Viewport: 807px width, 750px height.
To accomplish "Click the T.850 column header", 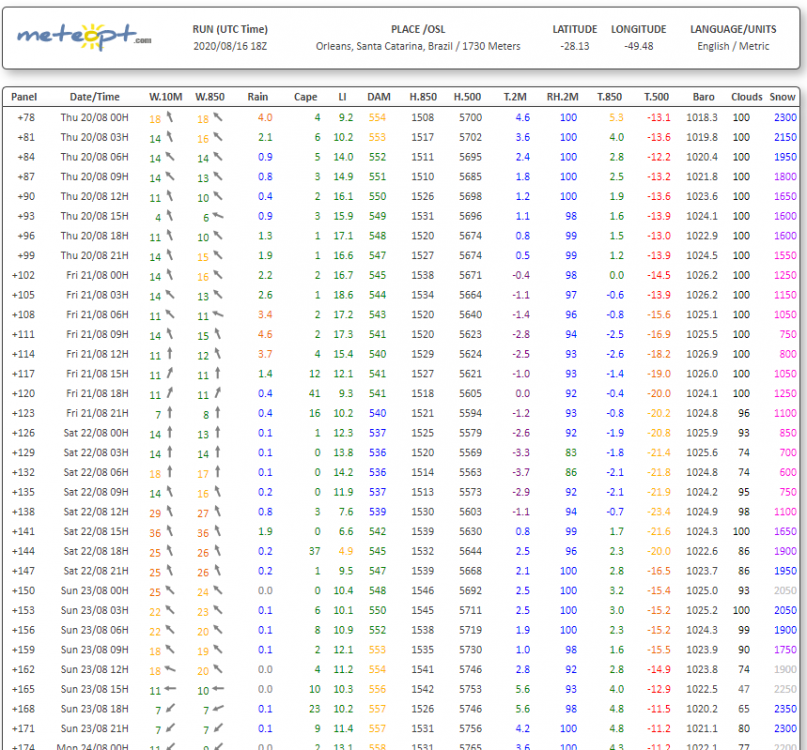I will click(609, 97).
